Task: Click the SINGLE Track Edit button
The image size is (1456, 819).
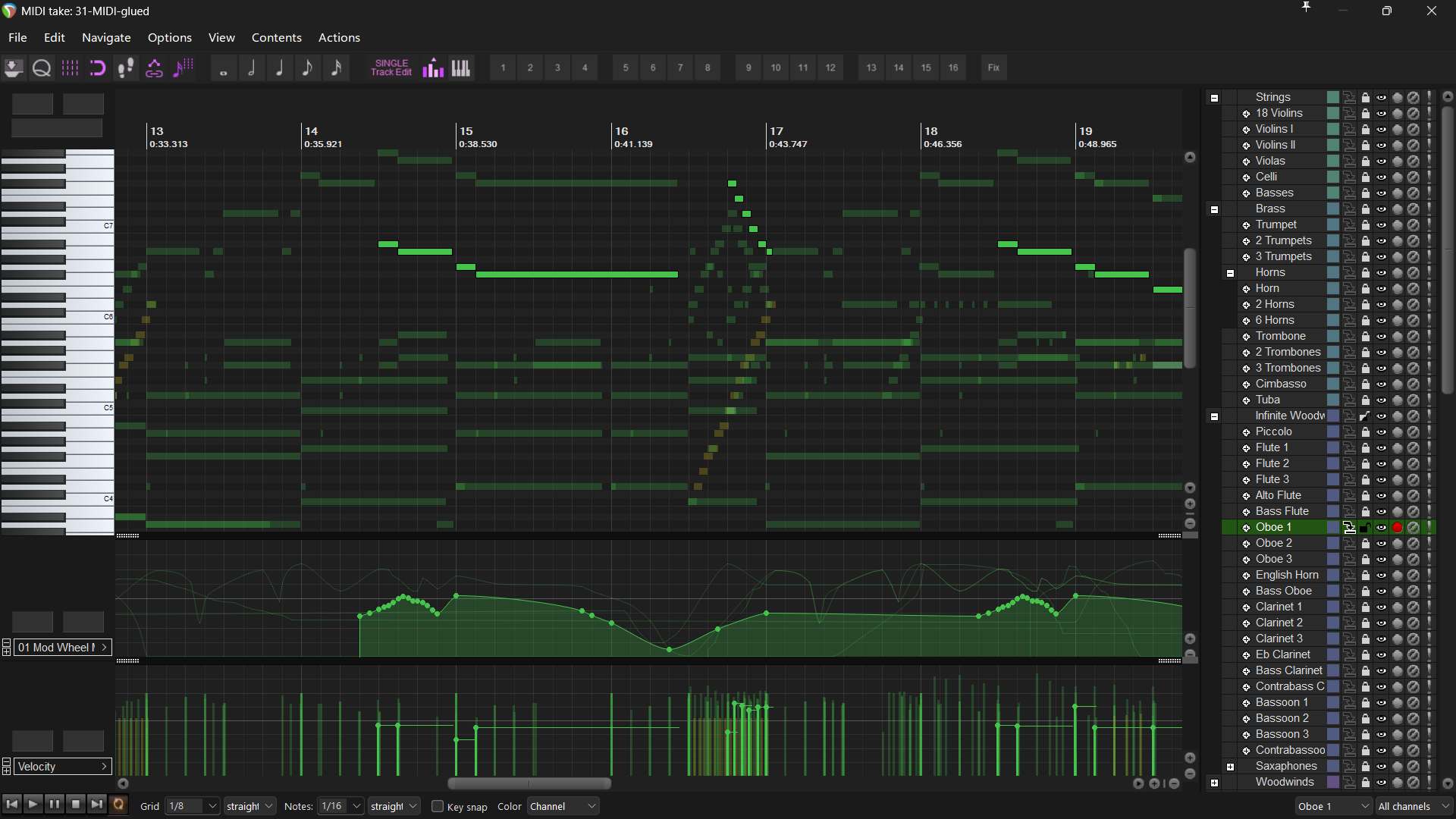Action: coord(391,68)
